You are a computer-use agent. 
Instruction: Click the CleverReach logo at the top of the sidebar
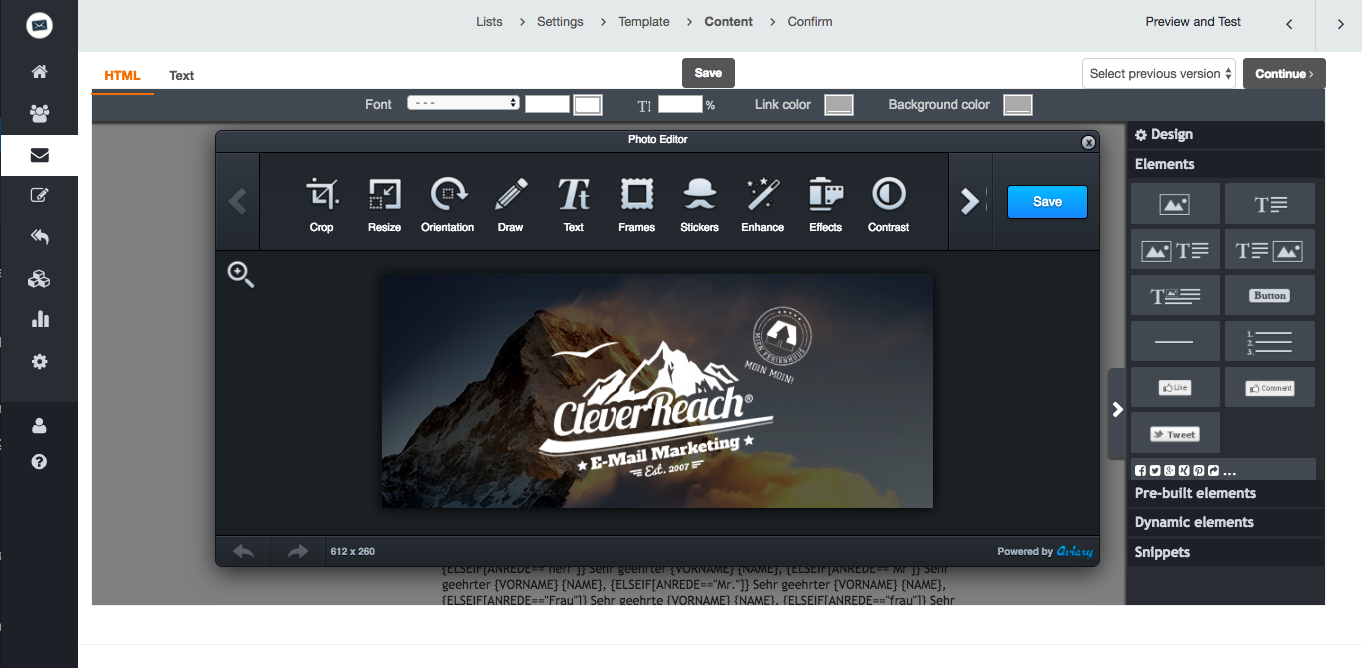coord(39,25)
